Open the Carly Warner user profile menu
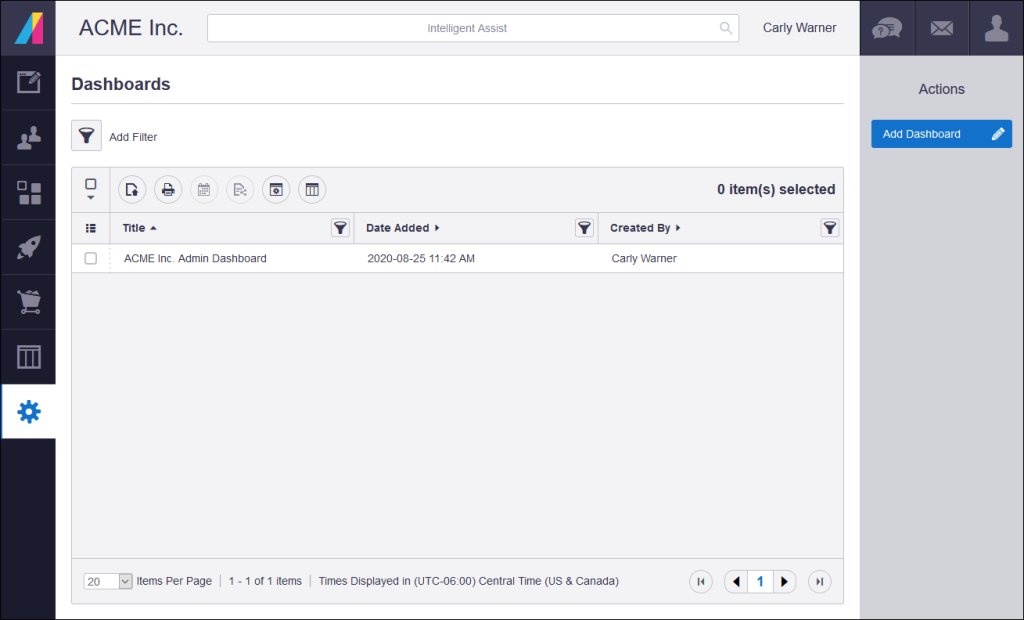 [799, 27]
